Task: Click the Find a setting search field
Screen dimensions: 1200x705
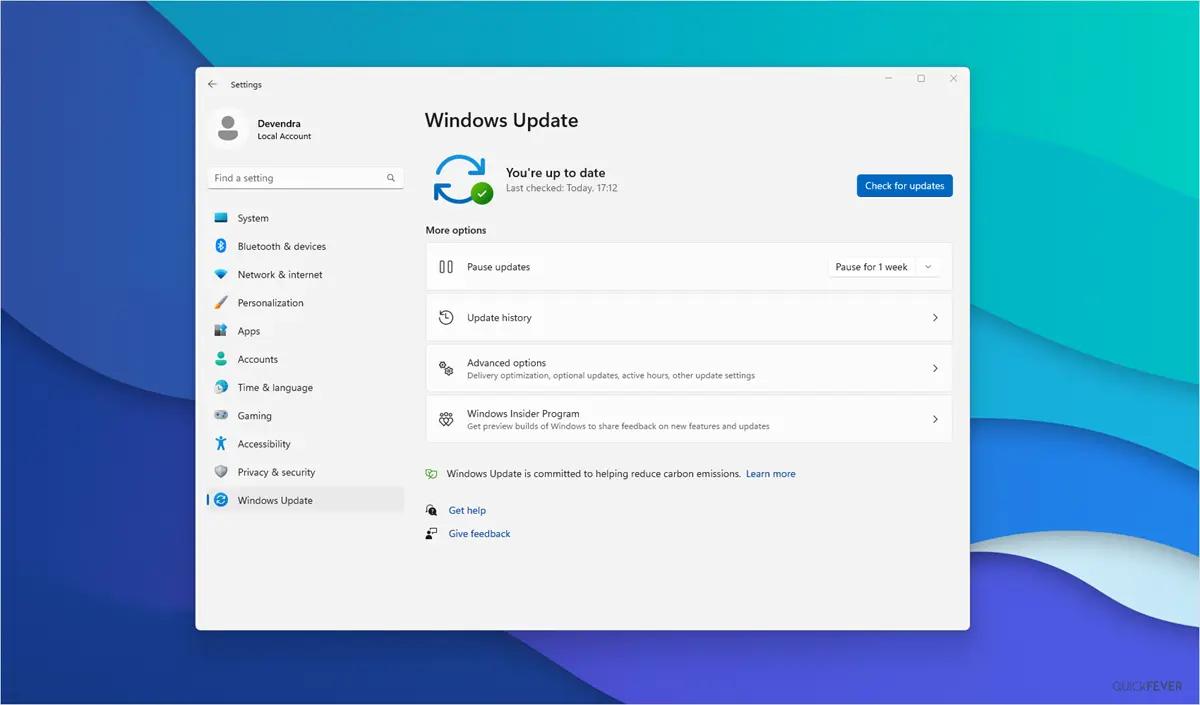Action: [305, 178]
